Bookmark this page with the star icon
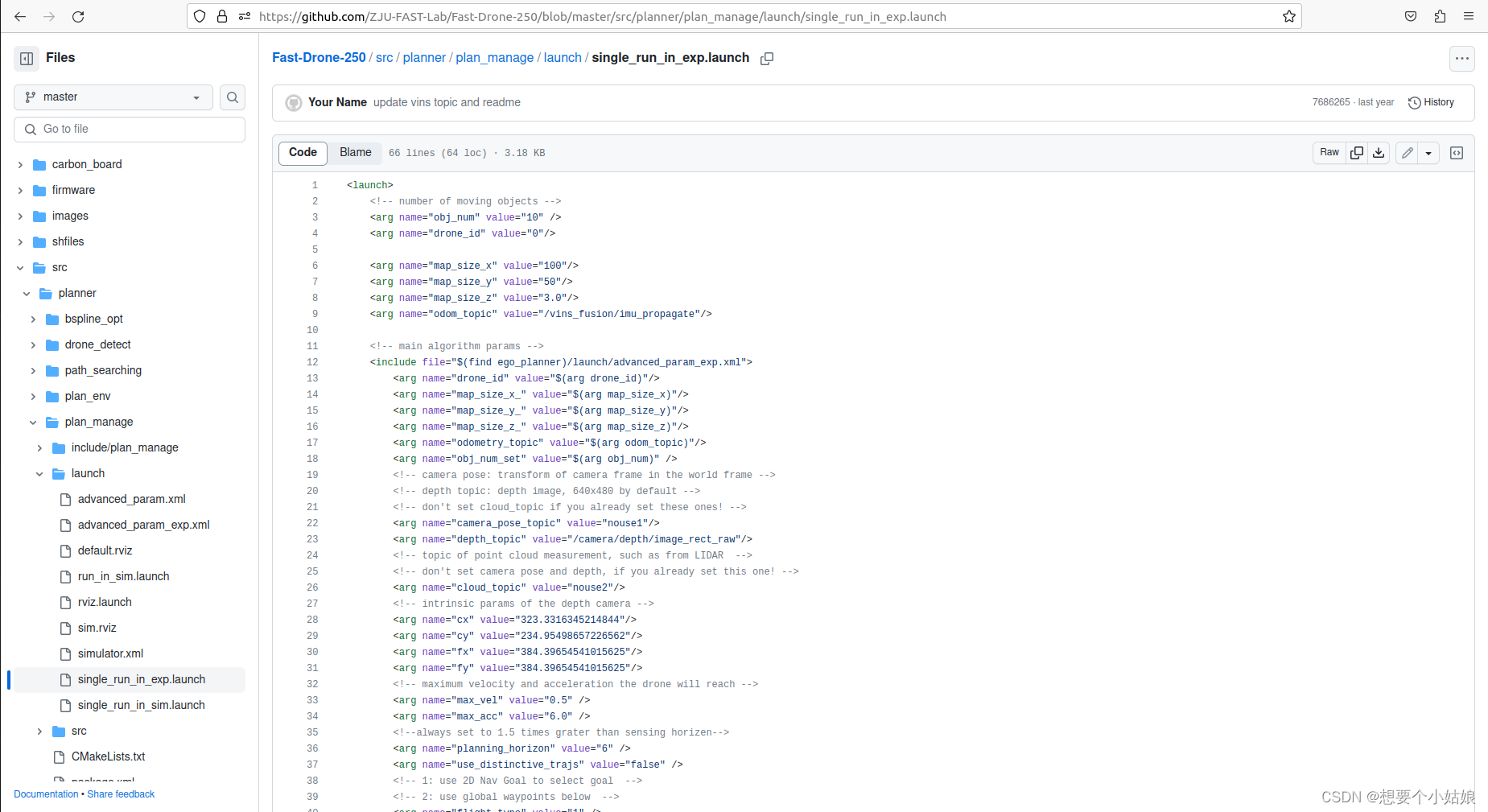Viewport: 1488px width, 812px height. coord(1288,16)
